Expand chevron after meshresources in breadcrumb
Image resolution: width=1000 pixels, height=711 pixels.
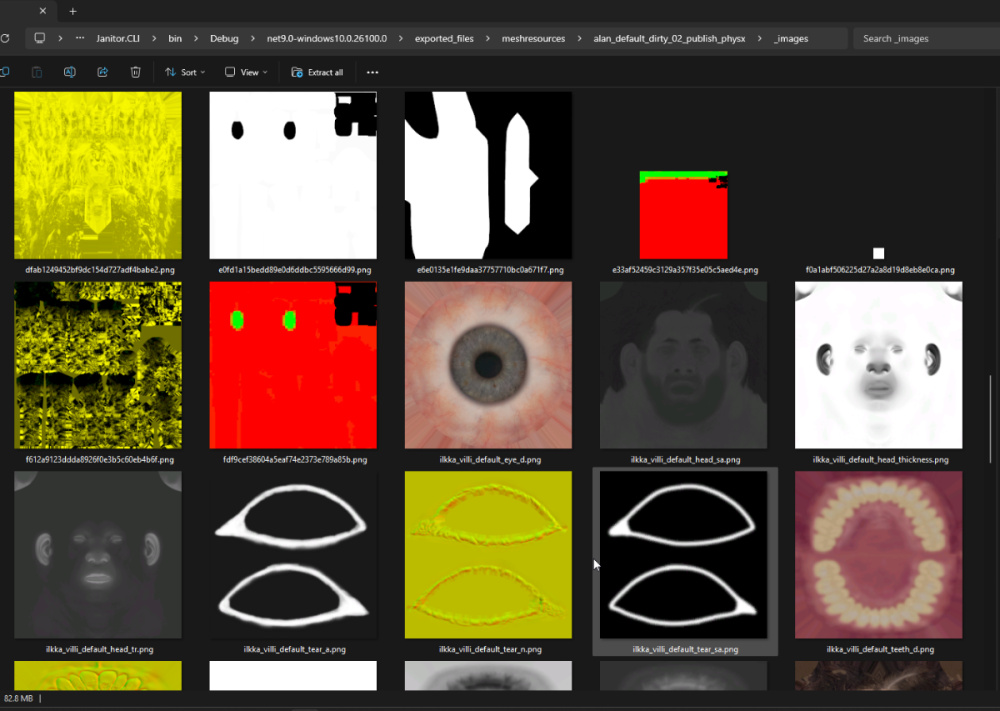tap(578, 39)
